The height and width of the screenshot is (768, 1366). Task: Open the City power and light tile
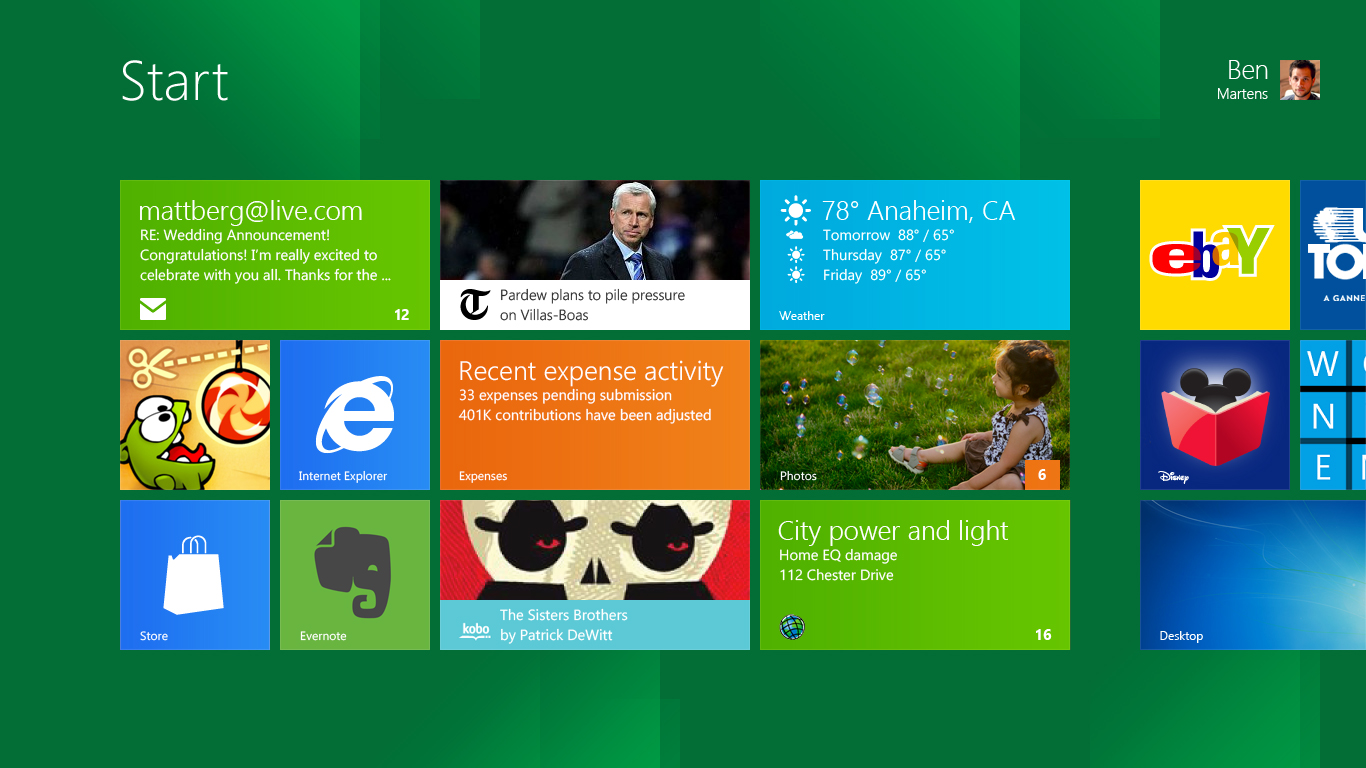[x=915, y=575]
